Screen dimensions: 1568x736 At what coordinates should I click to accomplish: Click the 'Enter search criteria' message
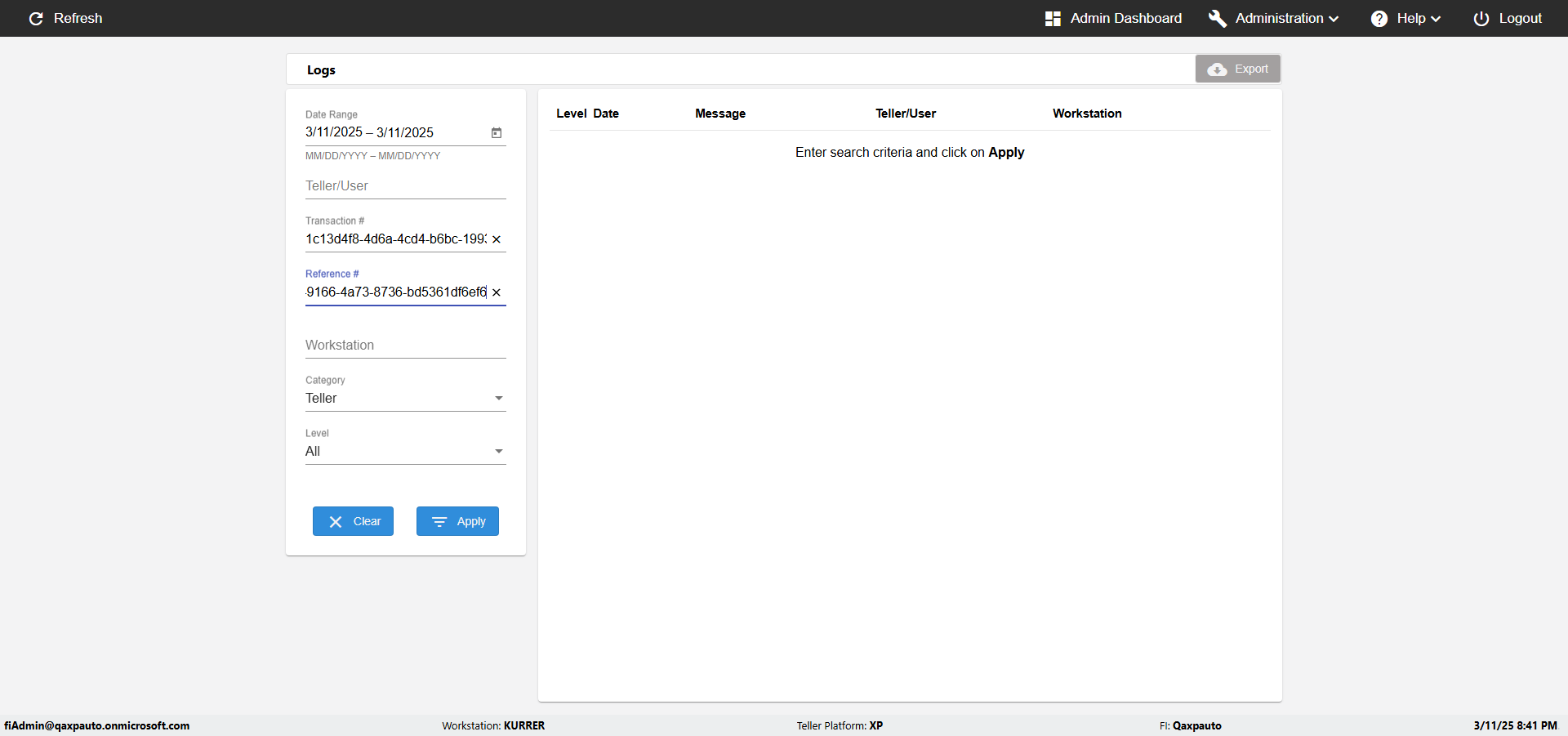[x=910, y=153]
